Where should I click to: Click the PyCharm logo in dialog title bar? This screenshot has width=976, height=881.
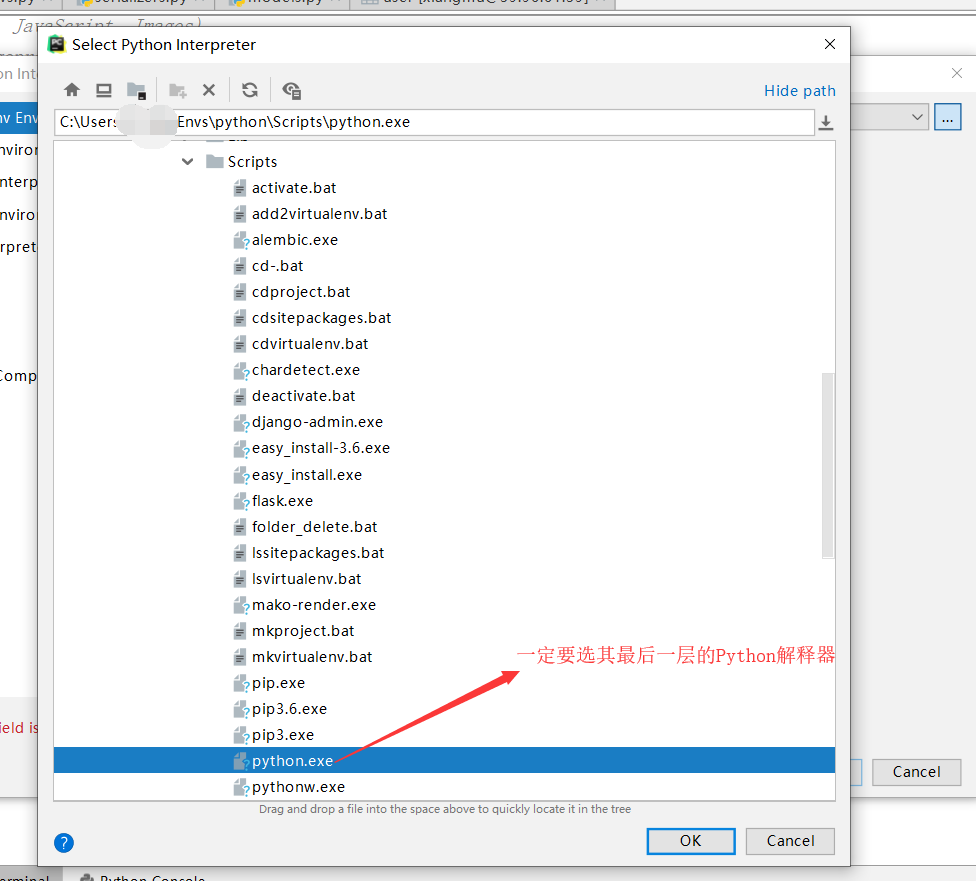[55, 44]
